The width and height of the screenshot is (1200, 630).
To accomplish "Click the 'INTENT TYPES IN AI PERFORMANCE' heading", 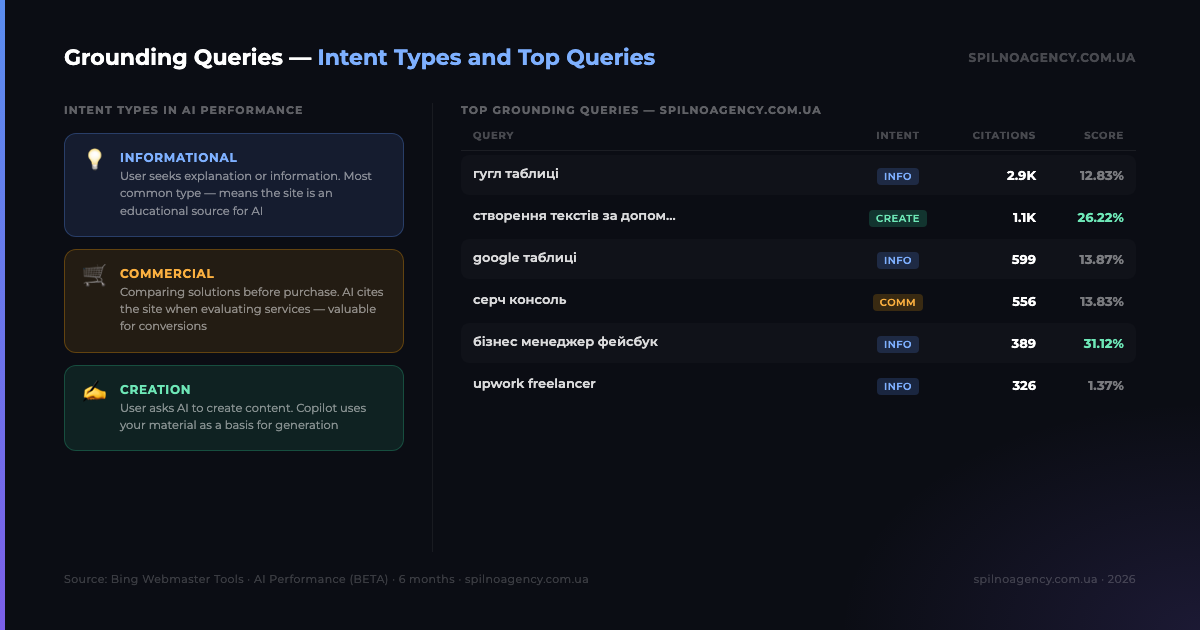I will click(x=183, y=110).
